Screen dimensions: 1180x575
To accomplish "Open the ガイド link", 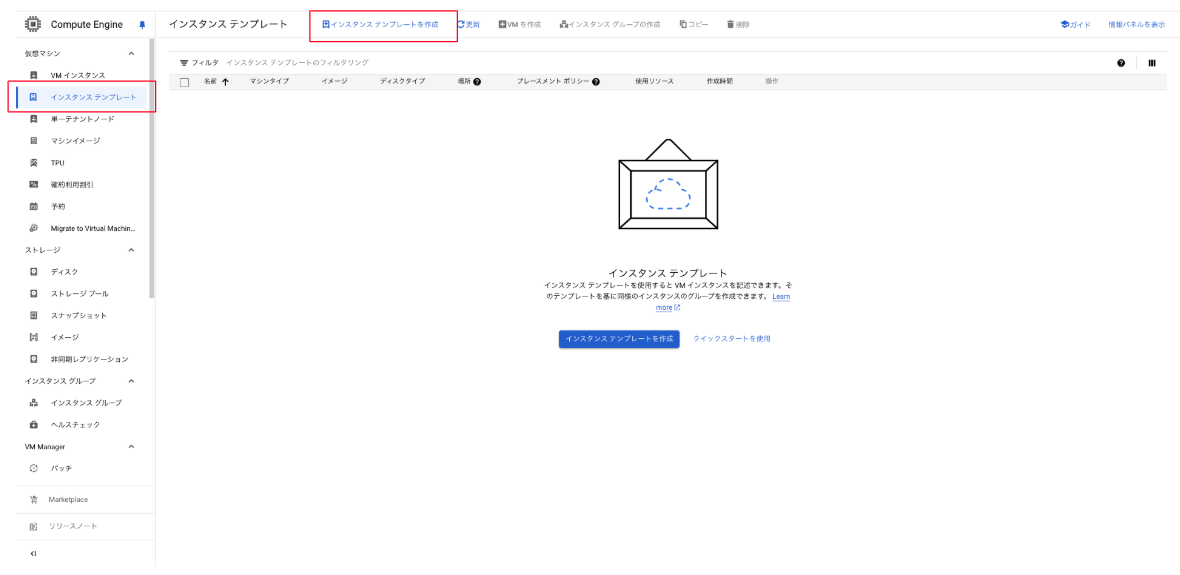I will [1075, 25].
